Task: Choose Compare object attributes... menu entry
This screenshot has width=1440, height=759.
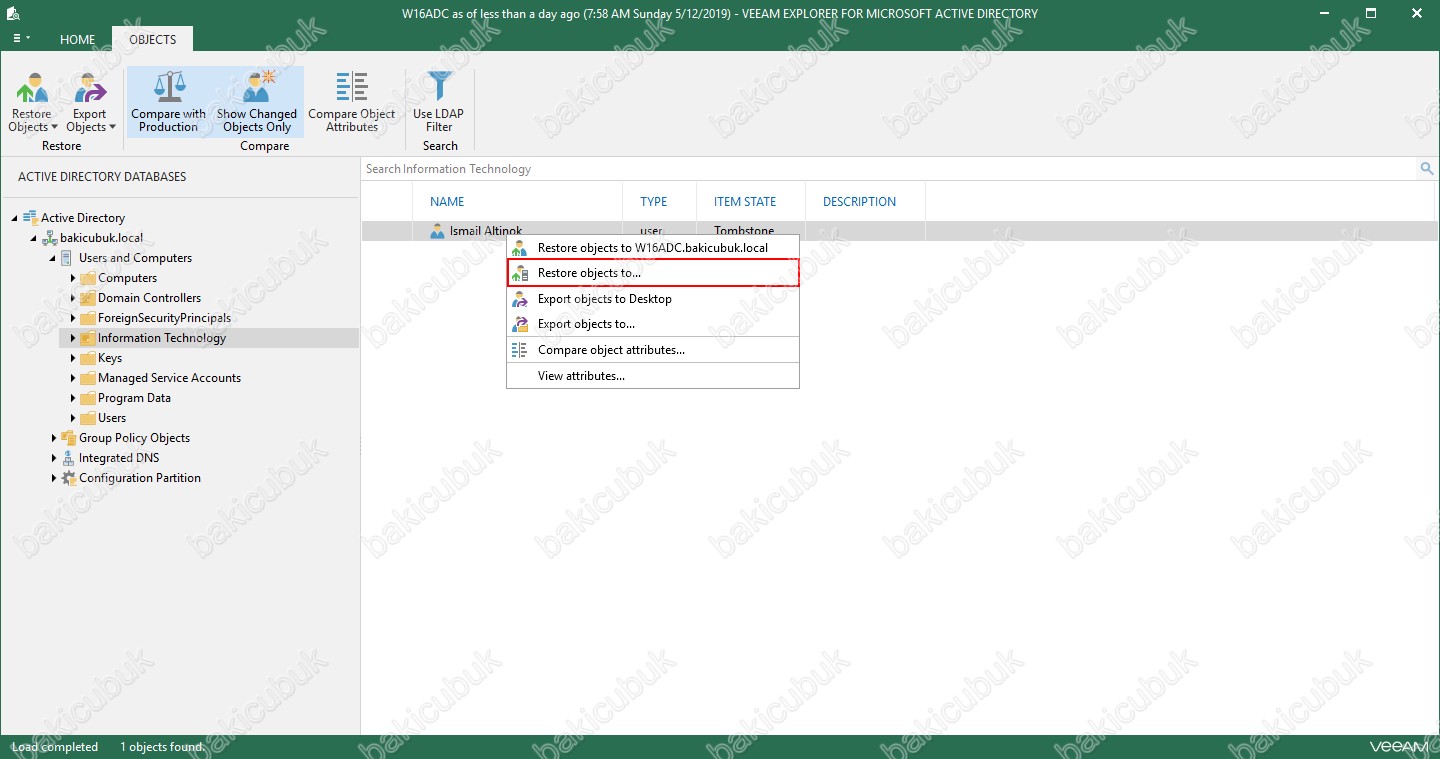Action: 653,350
